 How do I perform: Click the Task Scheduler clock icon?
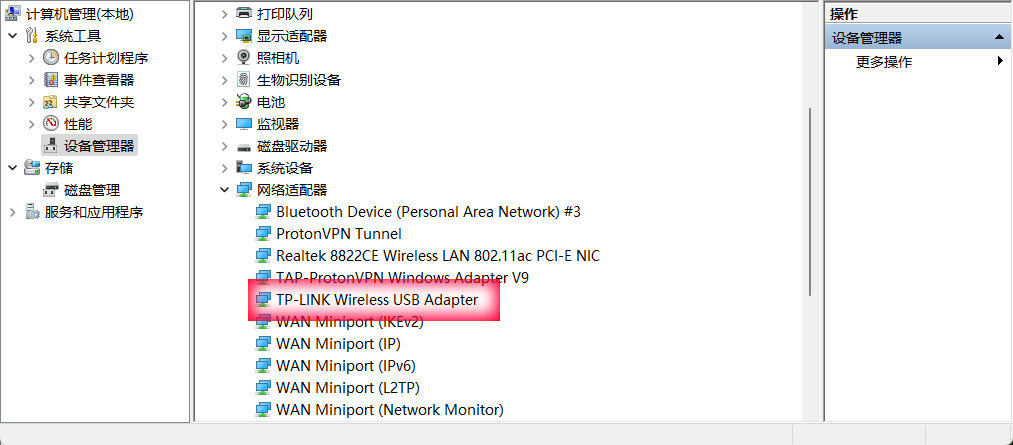coord(51,58)
